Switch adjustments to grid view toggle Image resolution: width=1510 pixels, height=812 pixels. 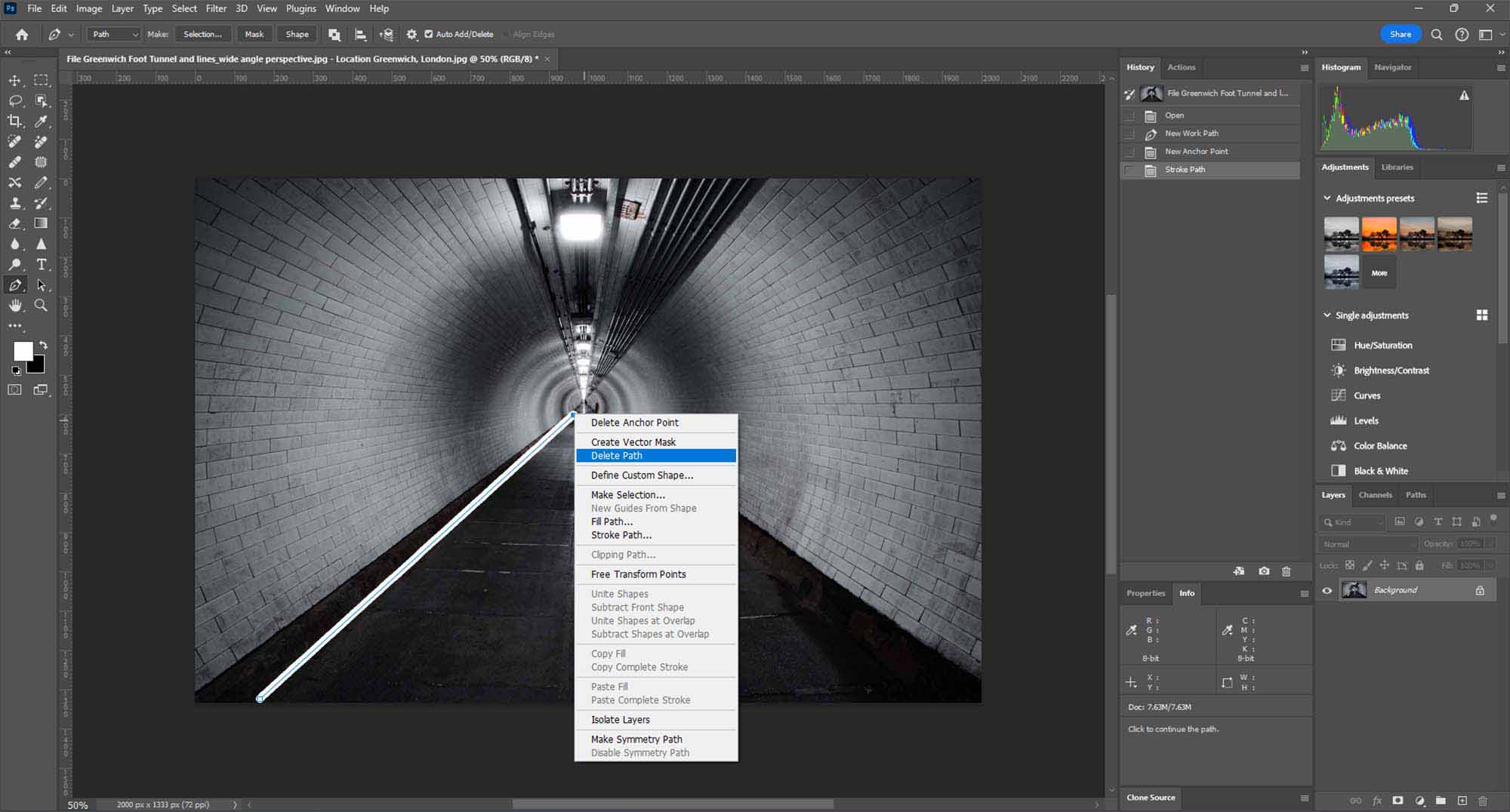click(x=1482, y=315)
